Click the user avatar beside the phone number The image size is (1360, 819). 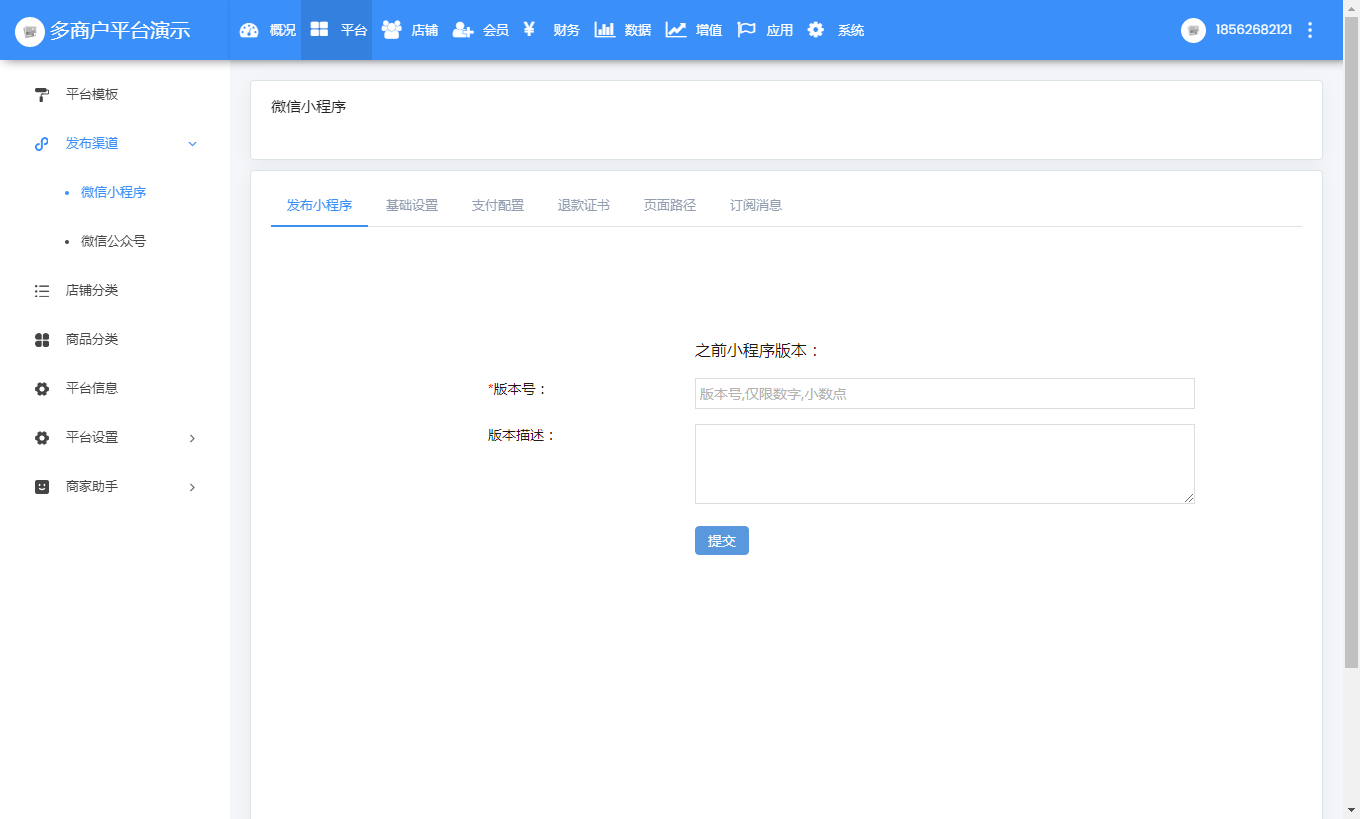(1193, 30)
